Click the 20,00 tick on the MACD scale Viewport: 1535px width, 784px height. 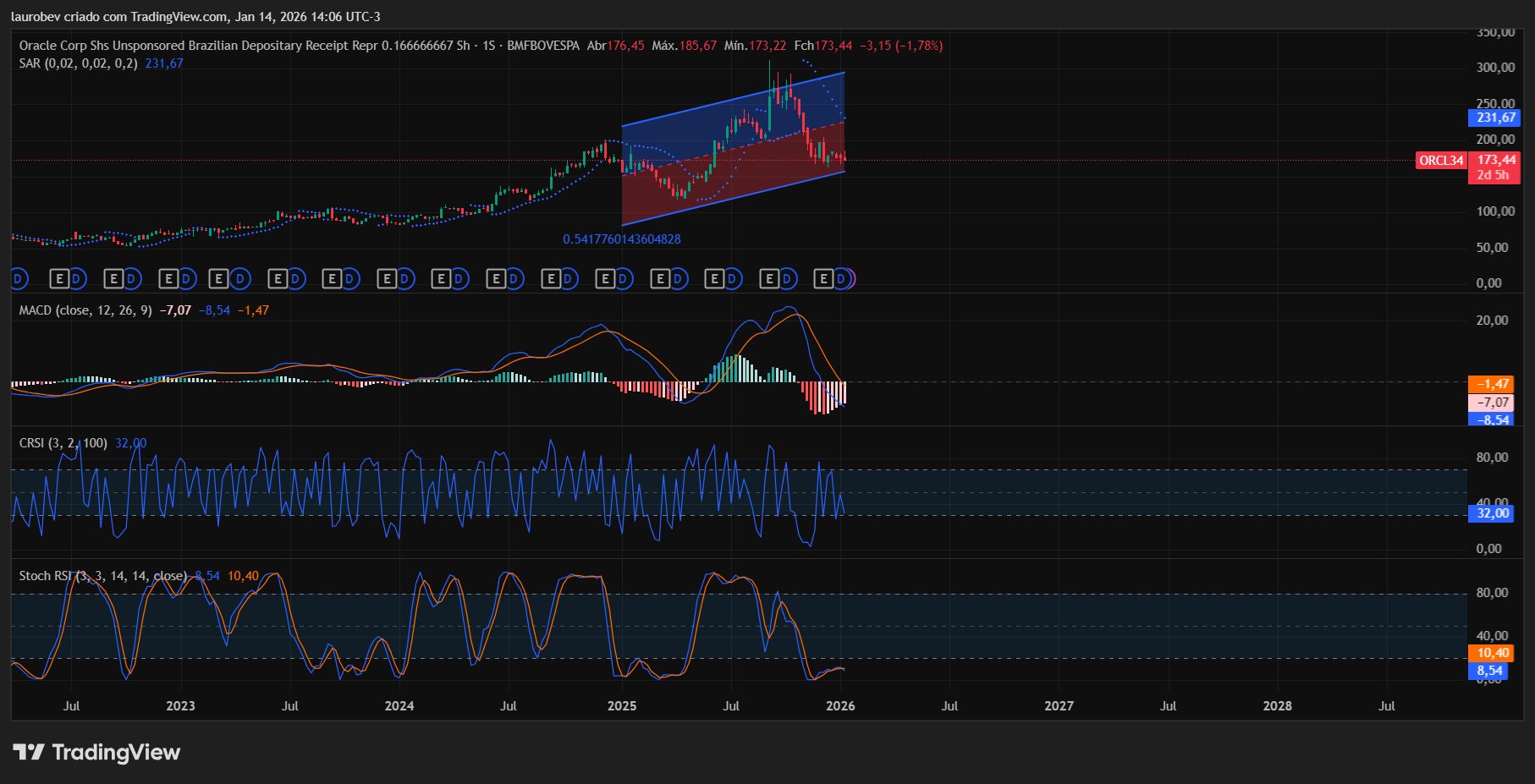click(x=1492, y=321)
